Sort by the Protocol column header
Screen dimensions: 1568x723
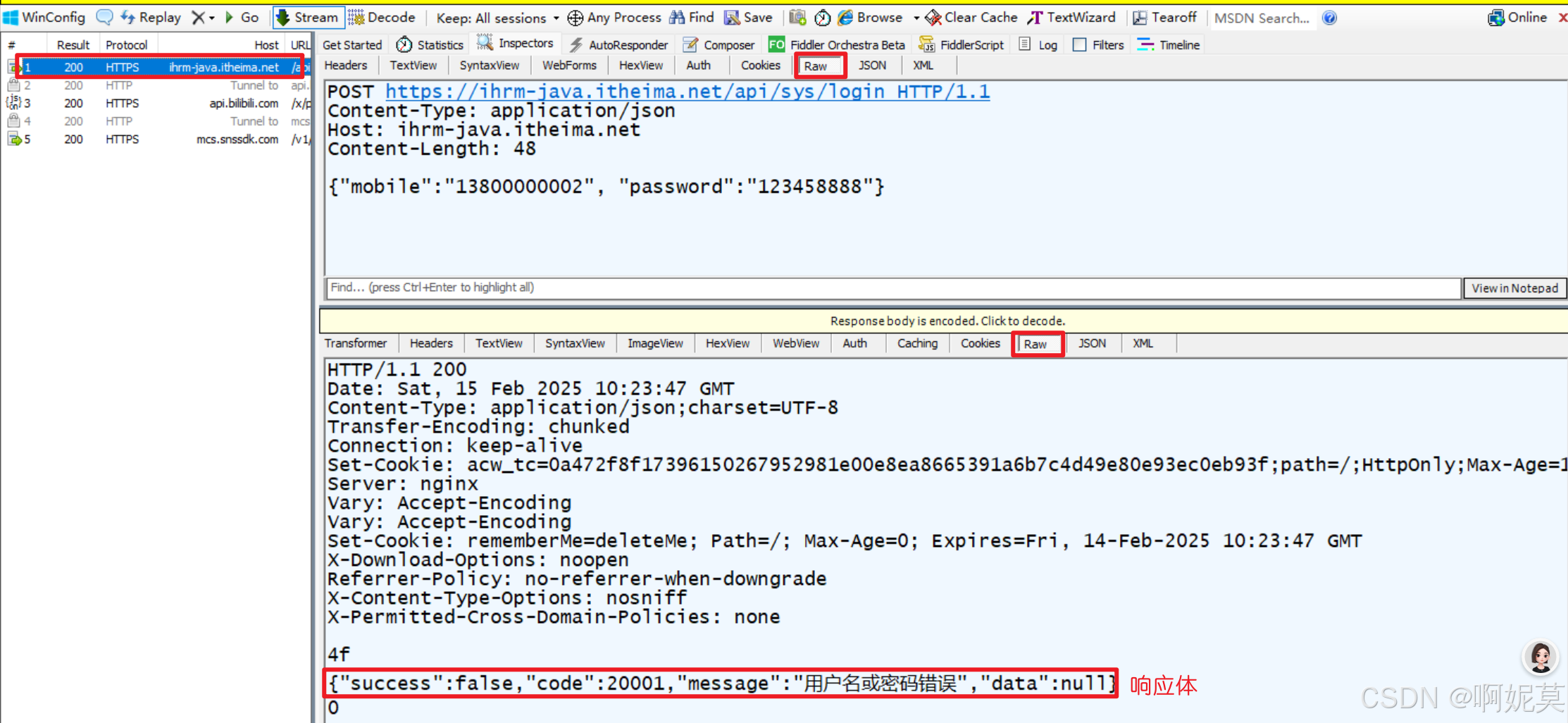click(x=127, y=45)
